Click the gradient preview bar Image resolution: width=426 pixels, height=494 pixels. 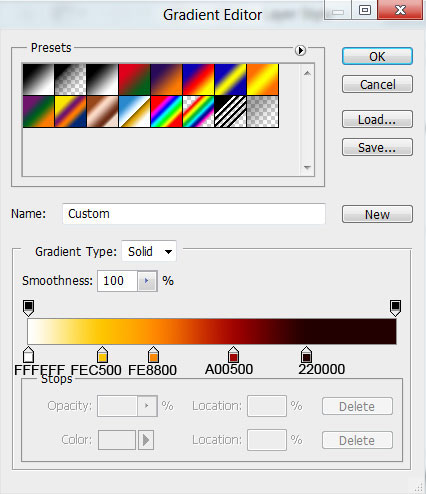(212, 331)
